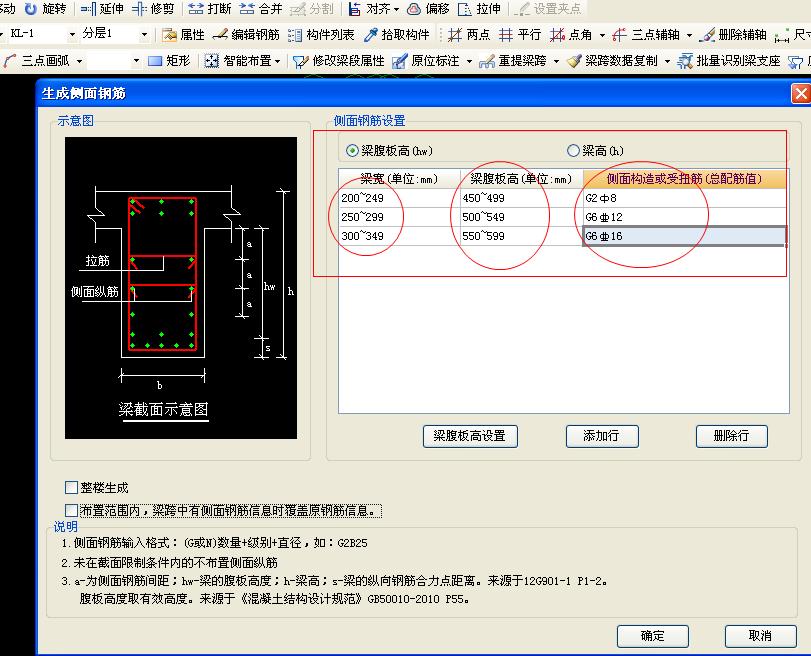The height and width of the screenshot is (656, 811).
Task: Click the 梁腹板高 column header
Action: pyautogui.click(x=521, y=179)
